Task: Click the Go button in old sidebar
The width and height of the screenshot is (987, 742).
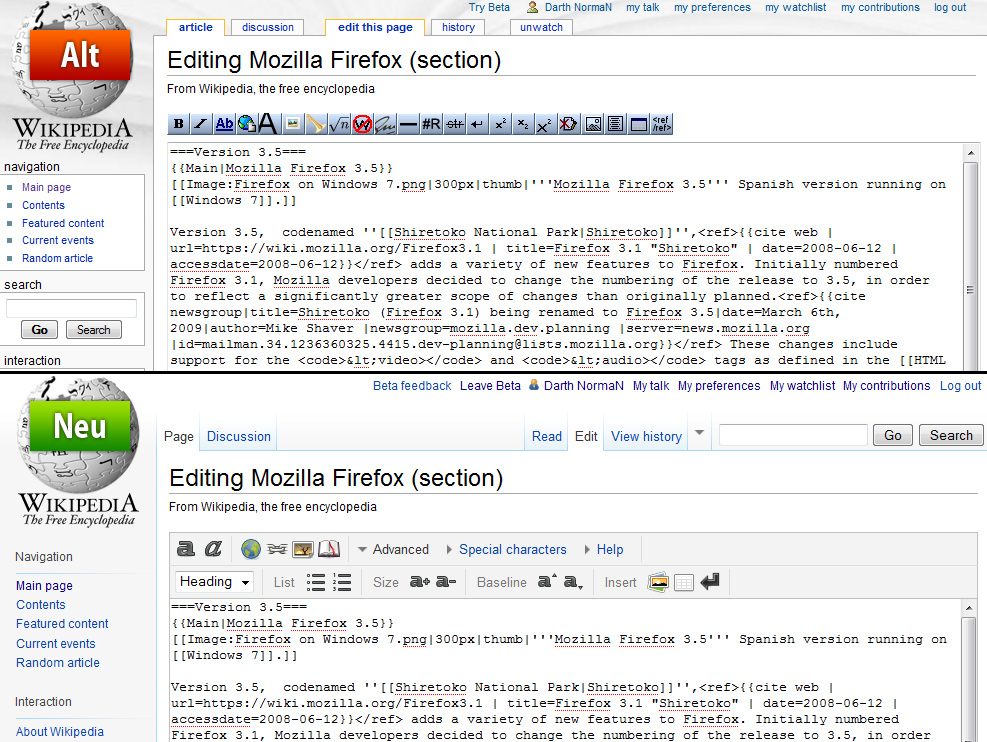Action: coord(40,330)
